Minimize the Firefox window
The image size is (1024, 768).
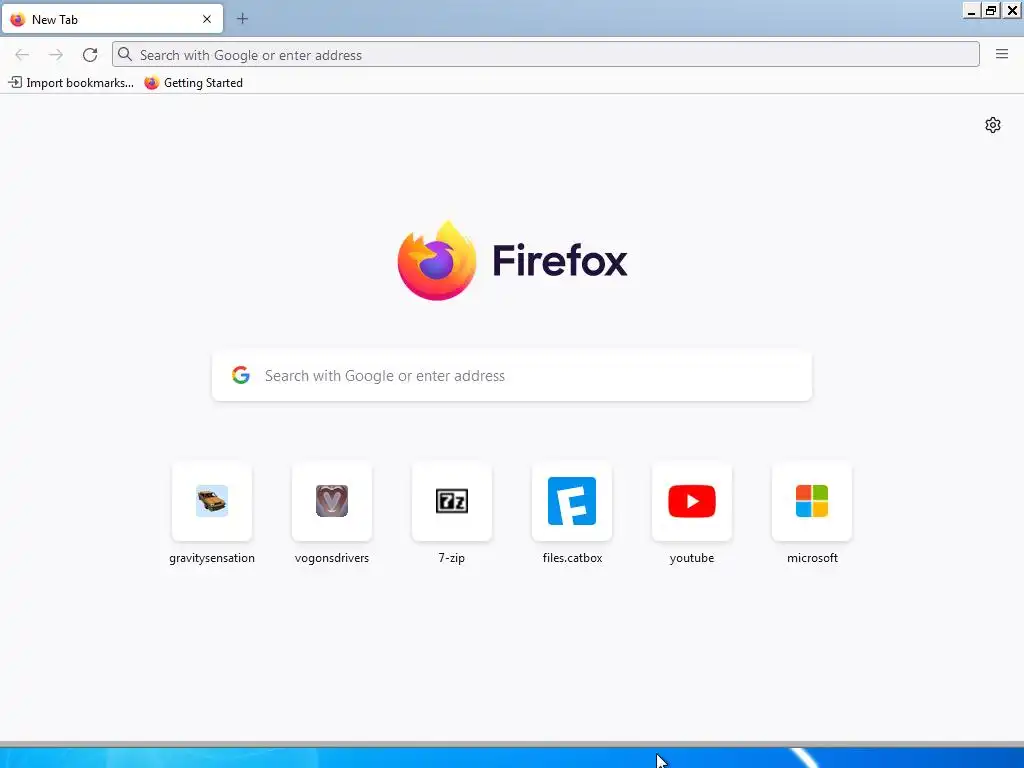point(972,10)
